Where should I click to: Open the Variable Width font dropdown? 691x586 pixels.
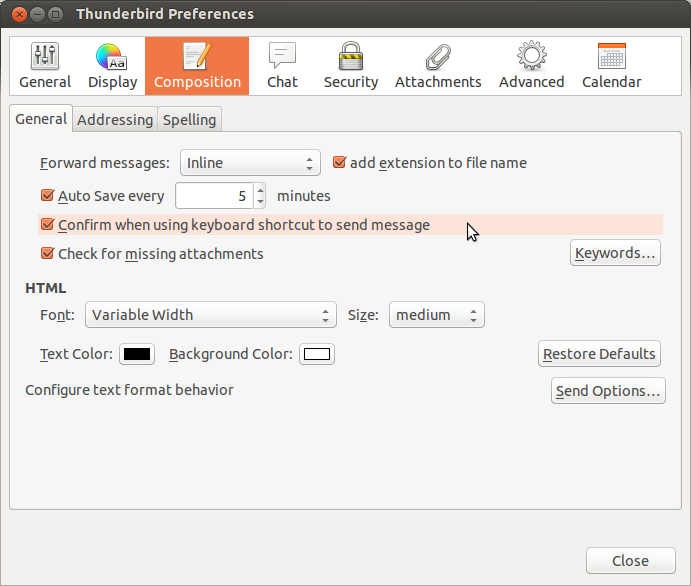click(x=210, y=315)
